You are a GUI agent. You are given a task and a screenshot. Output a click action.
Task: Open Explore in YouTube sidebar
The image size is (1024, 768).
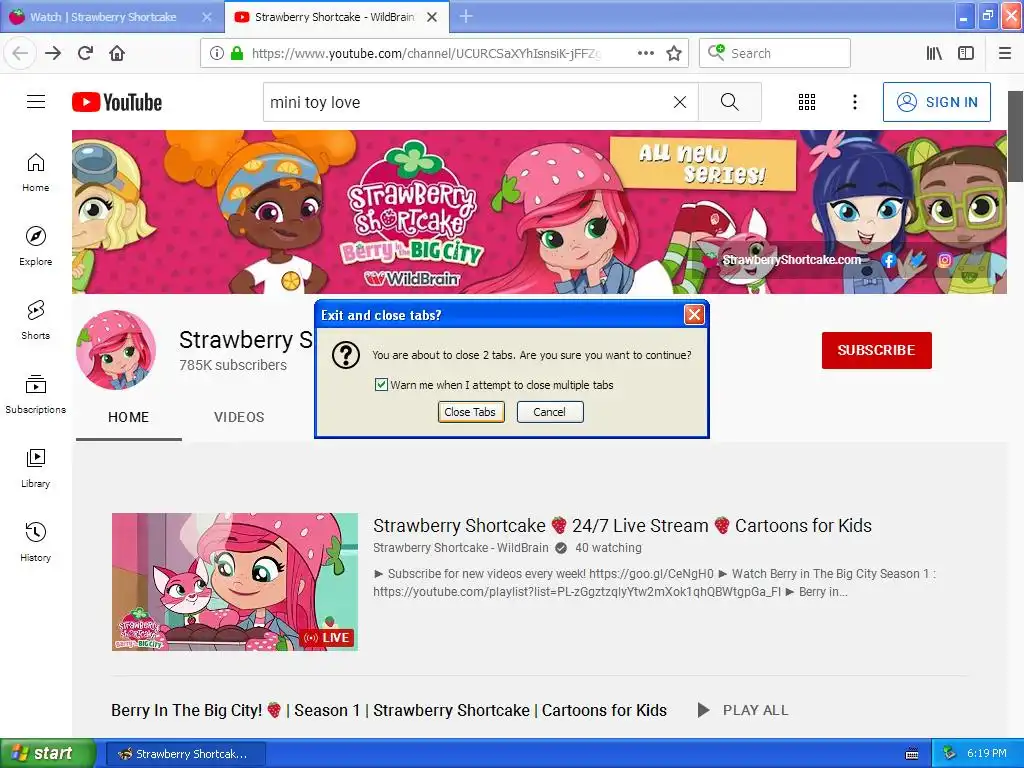[x=35, y=246]
